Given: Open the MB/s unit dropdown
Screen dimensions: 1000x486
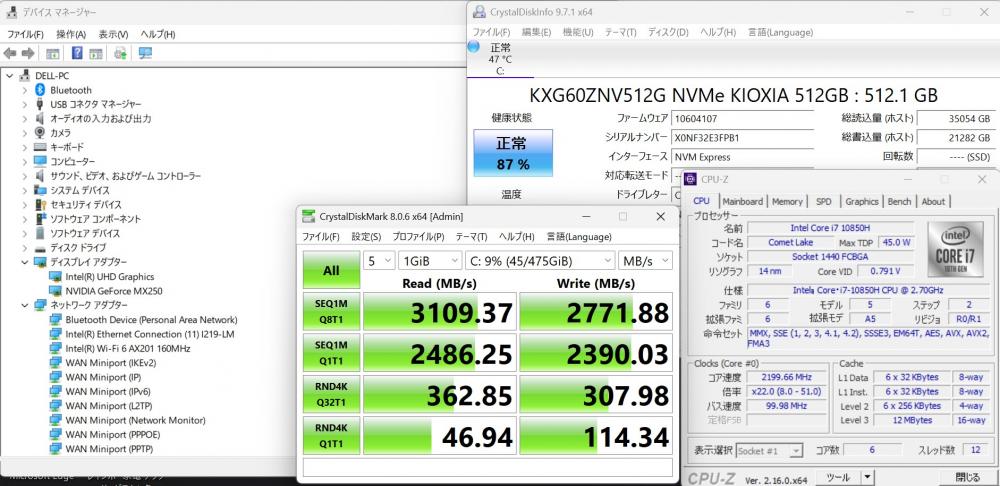Looking at the screenshot, I should pos(645,261).
